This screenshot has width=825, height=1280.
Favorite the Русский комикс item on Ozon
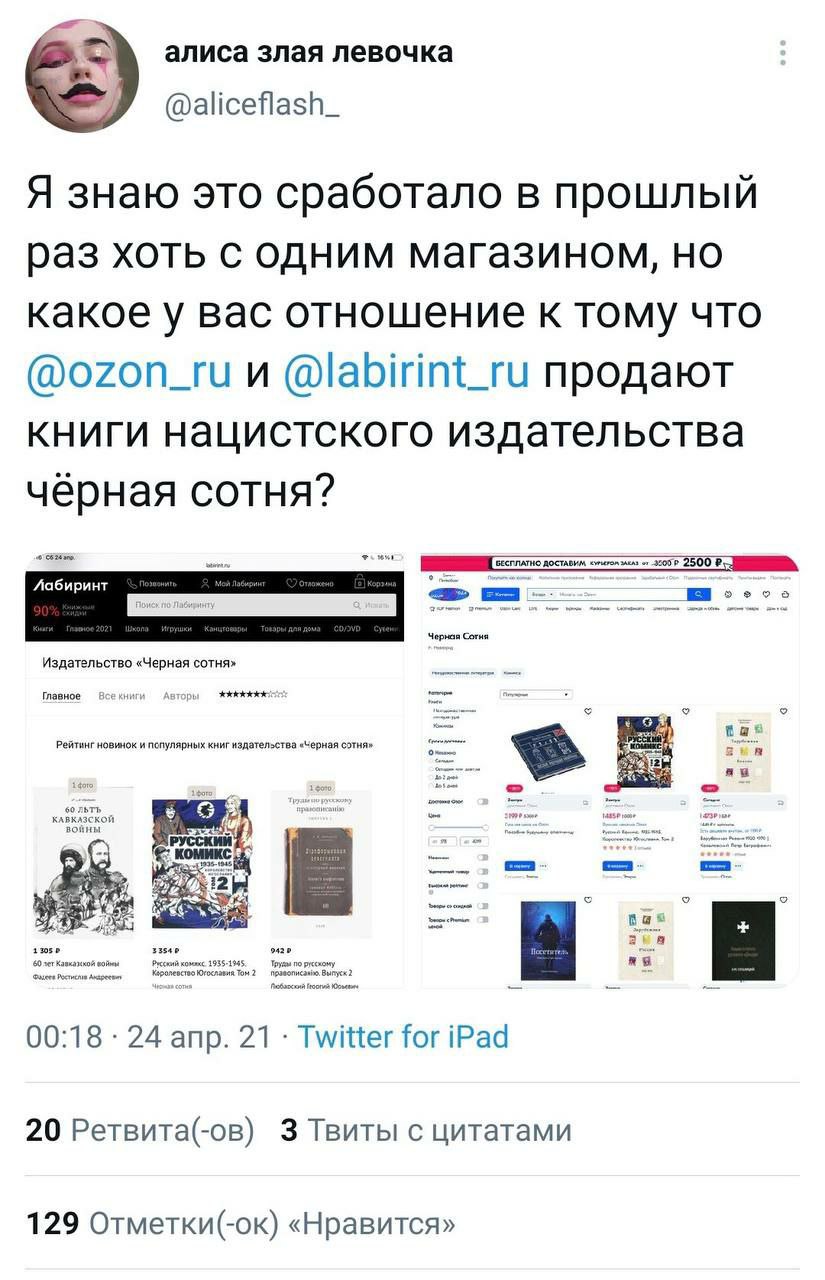click(686, 711)
